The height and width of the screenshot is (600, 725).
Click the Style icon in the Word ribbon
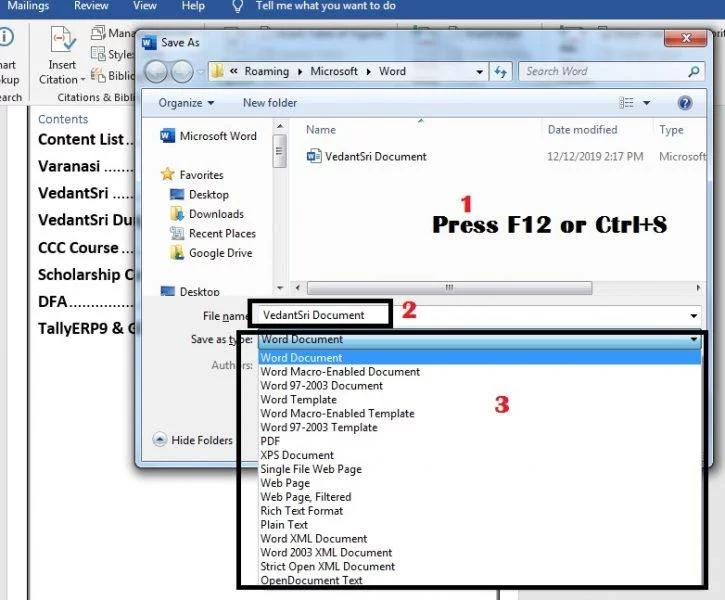point(98,54)
